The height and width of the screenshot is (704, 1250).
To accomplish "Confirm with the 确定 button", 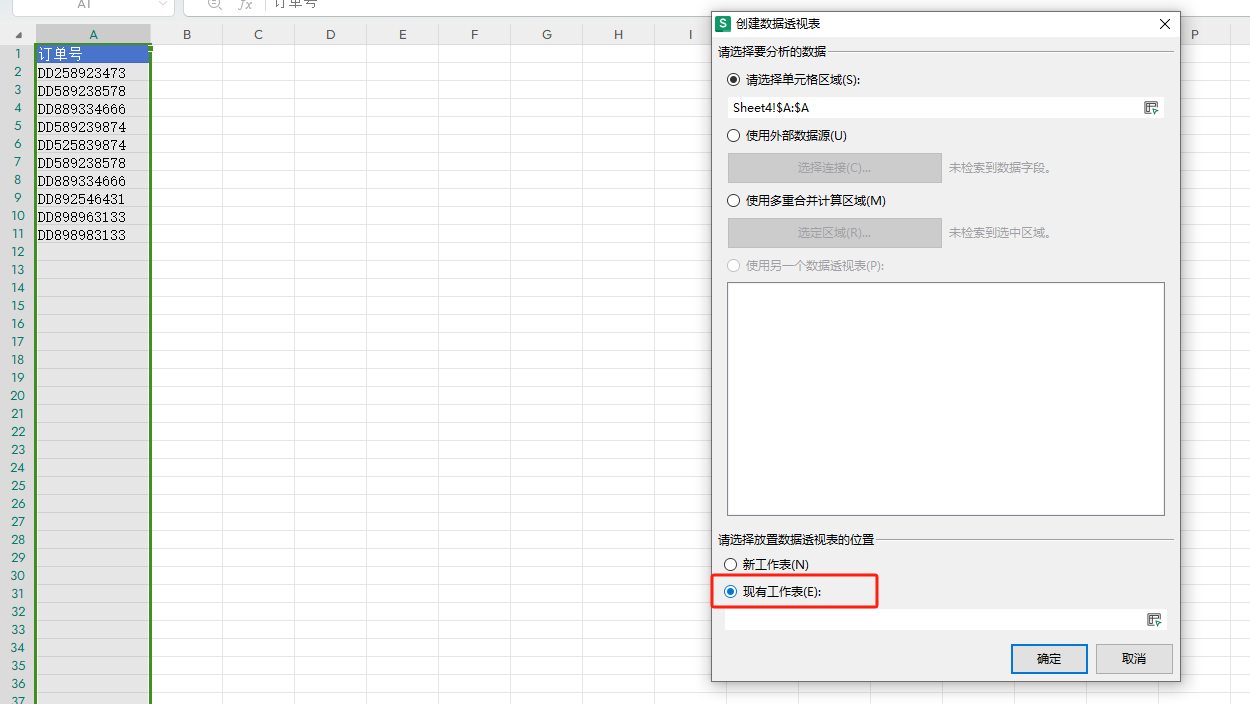I will point(1049,659).
